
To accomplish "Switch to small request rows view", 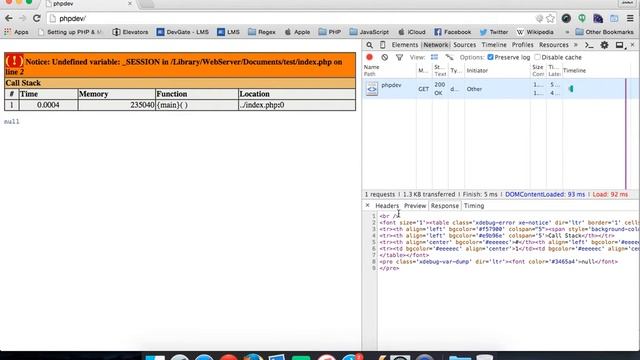I will (x=449, y=57).
